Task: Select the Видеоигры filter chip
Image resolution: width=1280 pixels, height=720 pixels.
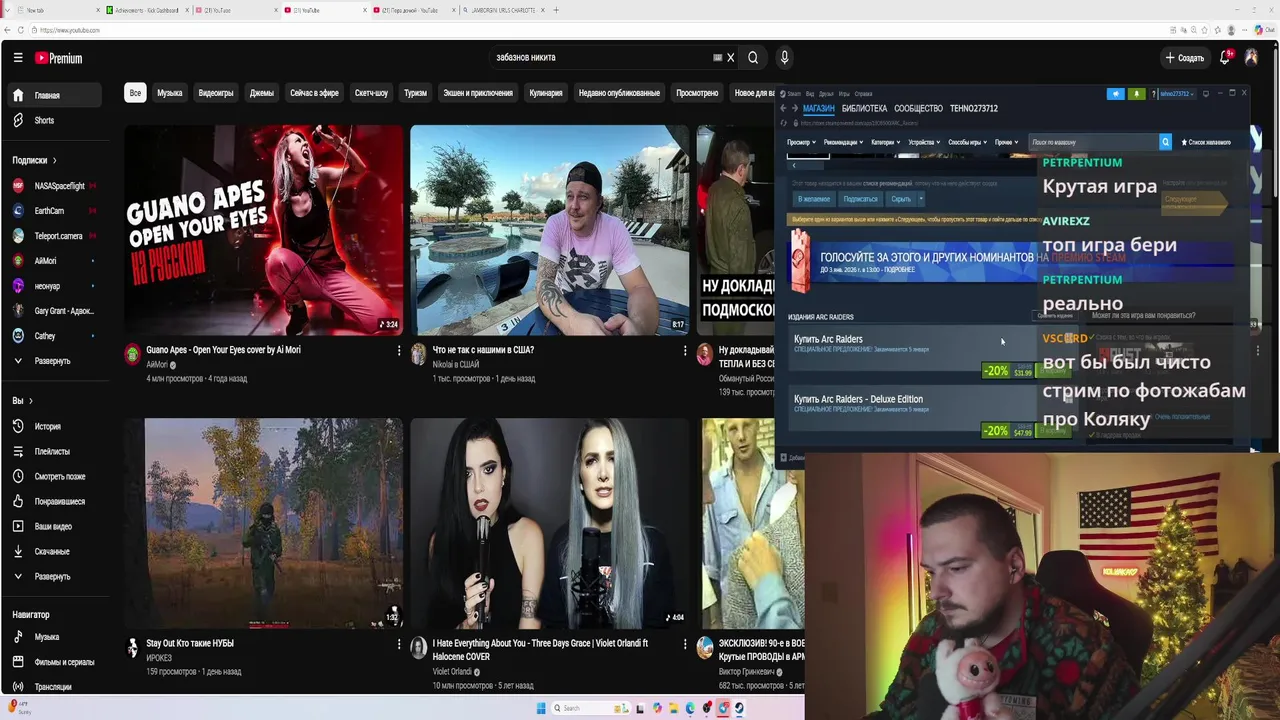Action: point(216,93)
